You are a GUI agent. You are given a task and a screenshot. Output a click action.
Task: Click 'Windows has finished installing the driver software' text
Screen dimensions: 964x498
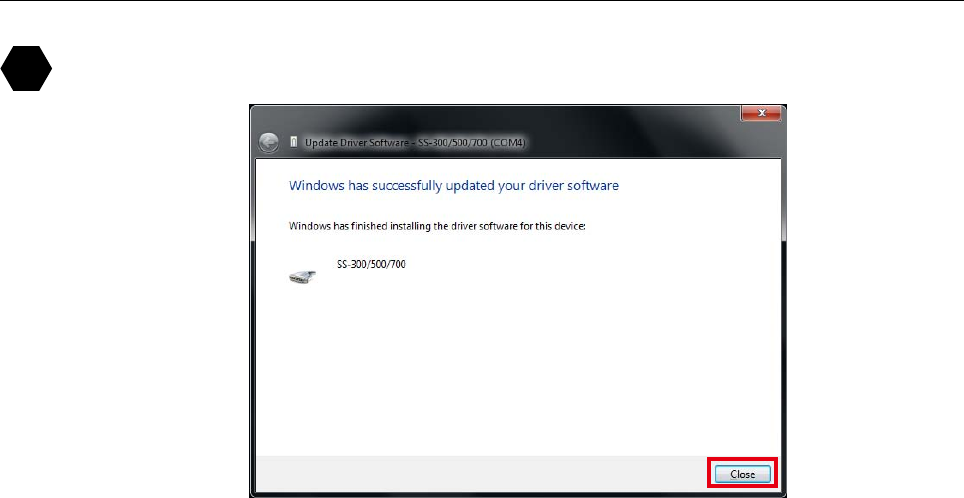click(437, 226)
